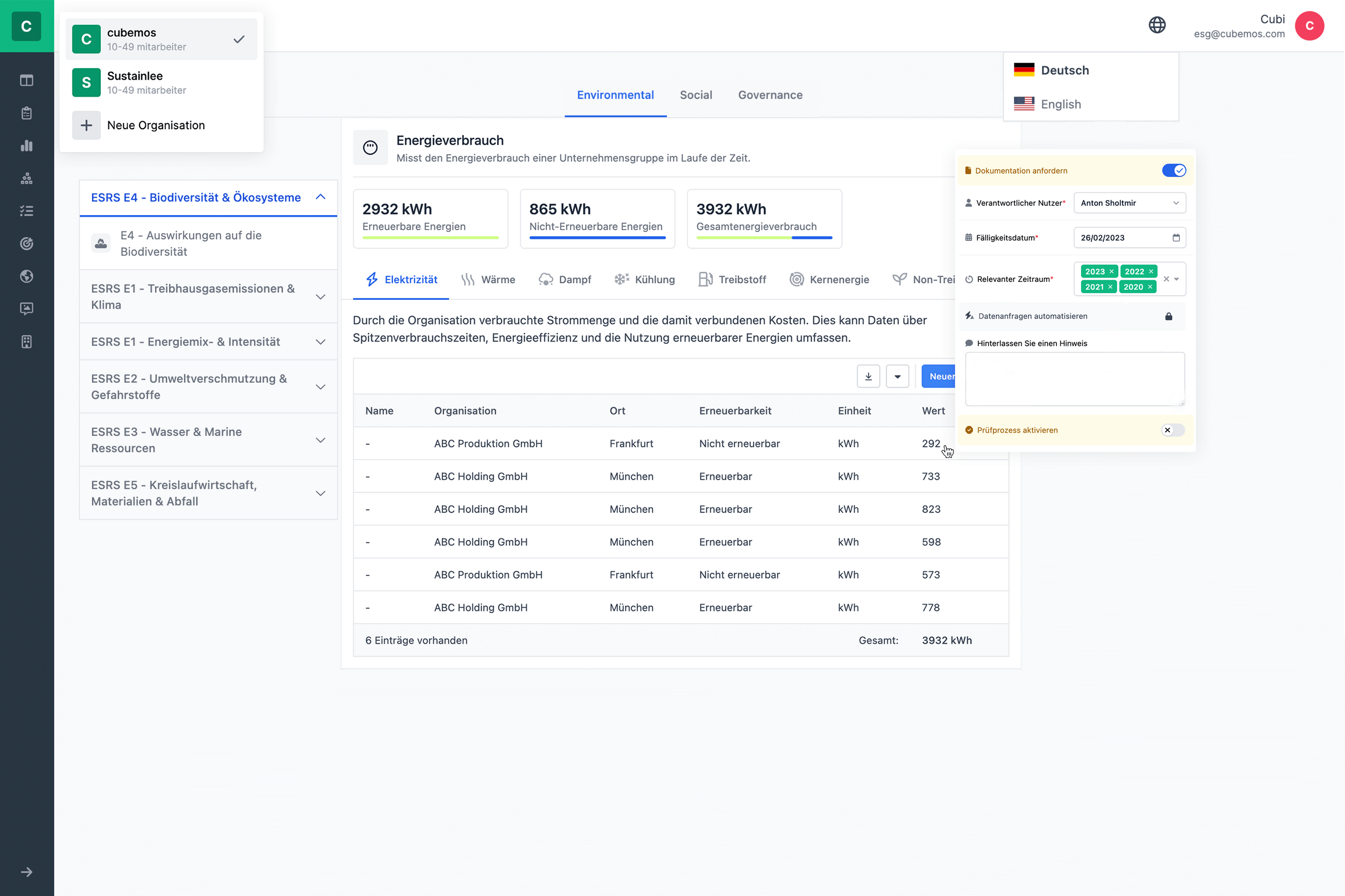1345x896 pixels.
Task: Disable the Dokumentation anfordern toggle
Action: click(x=1174, y=171)
